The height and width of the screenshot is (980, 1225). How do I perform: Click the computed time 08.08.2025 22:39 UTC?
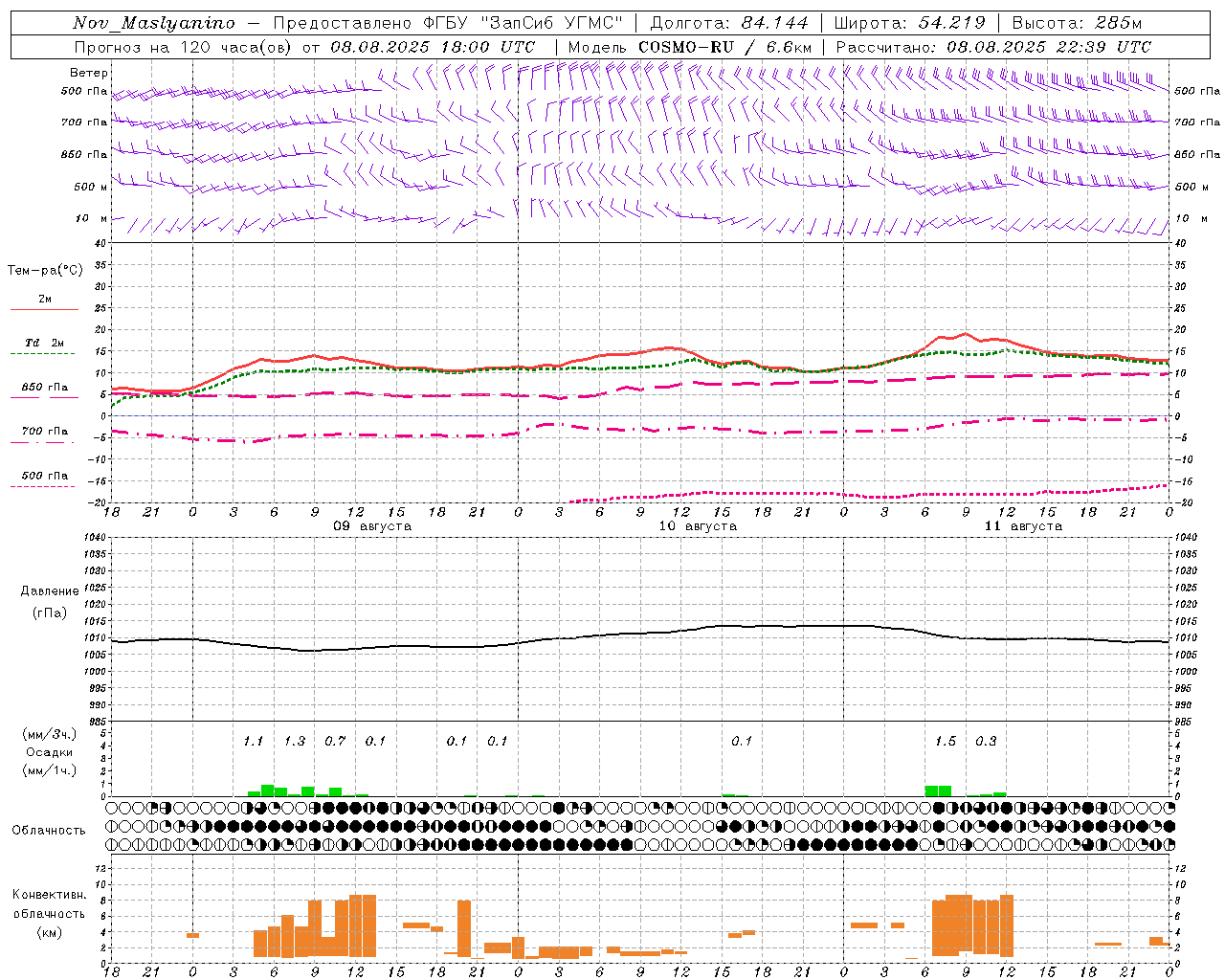coord(1050,47)
